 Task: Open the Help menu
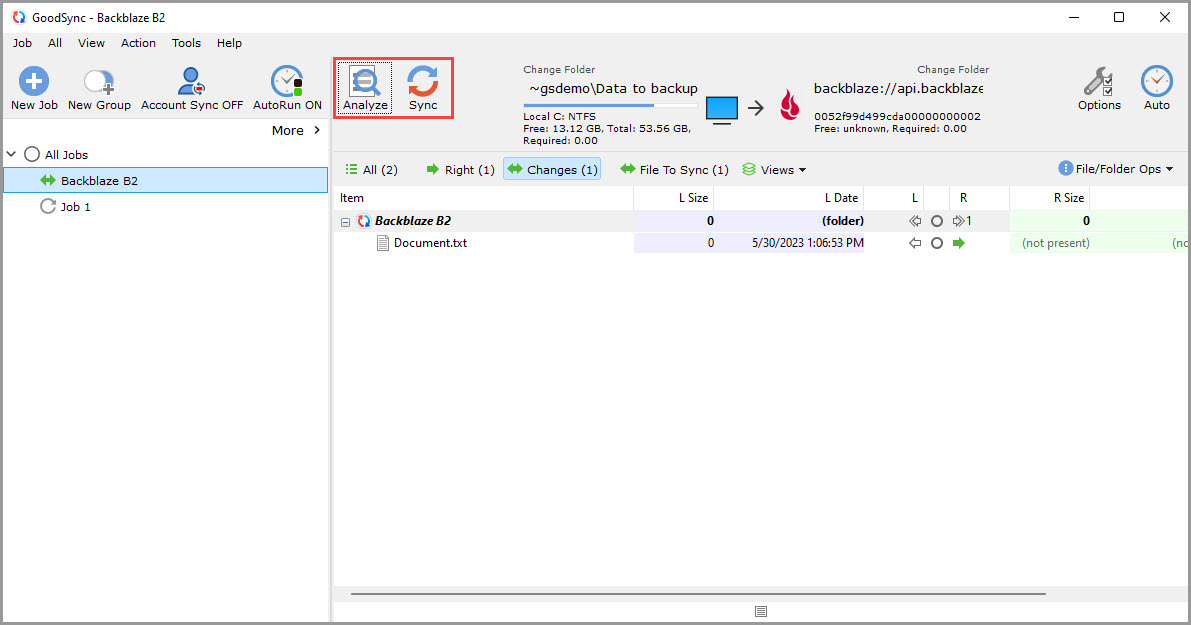229,43
